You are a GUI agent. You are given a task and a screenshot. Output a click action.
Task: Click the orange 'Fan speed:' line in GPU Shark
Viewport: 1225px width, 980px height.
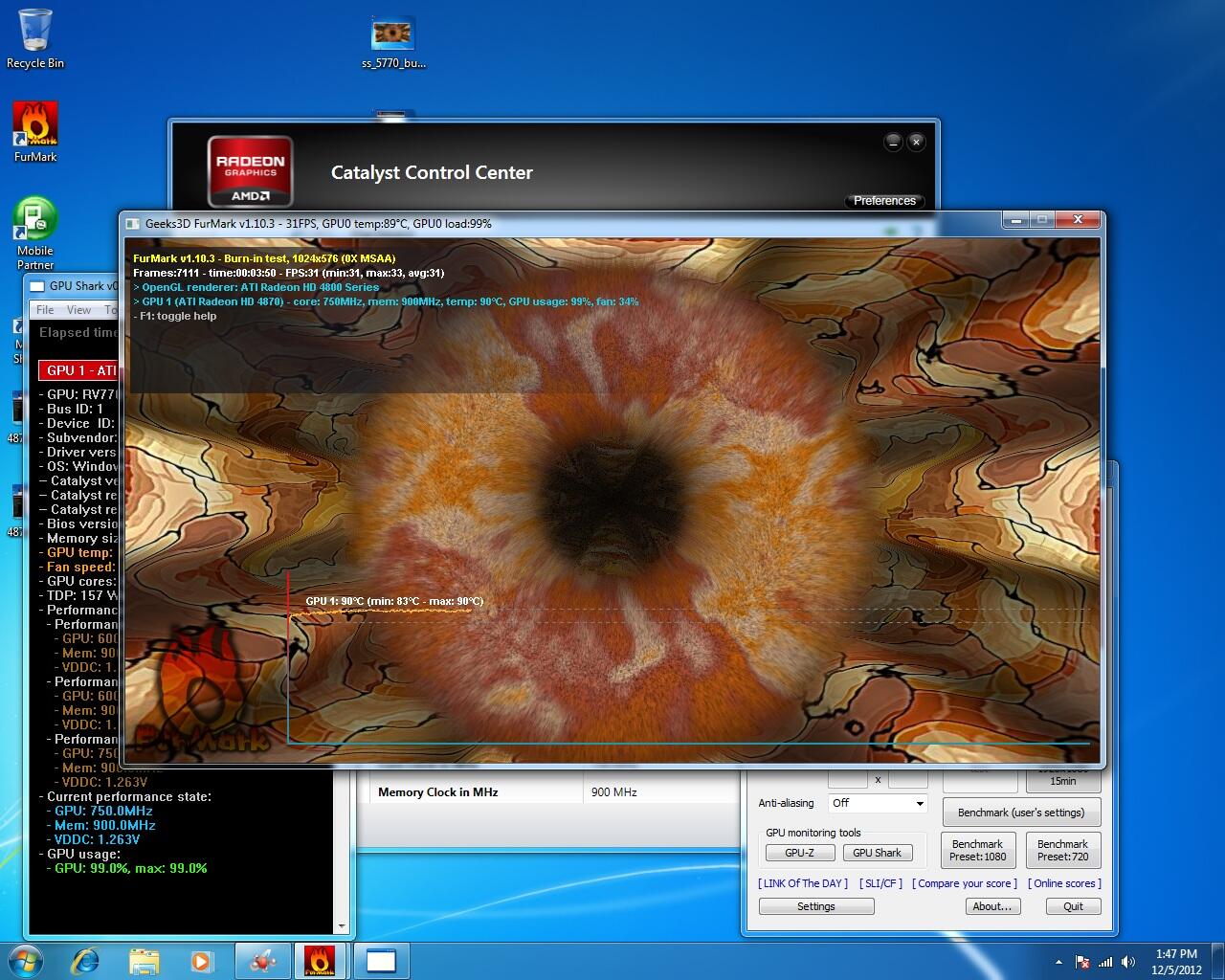tap(78, 567)
